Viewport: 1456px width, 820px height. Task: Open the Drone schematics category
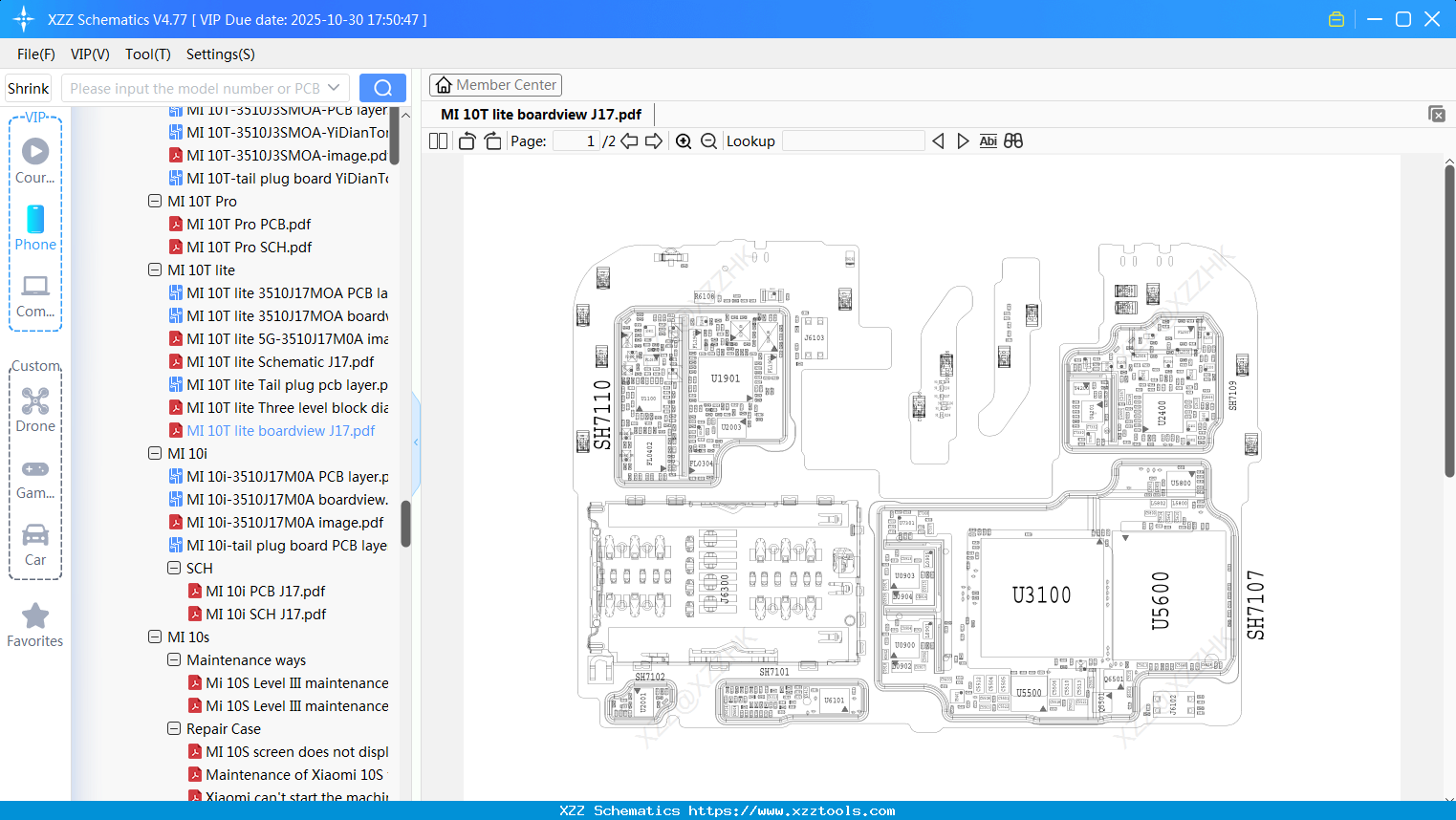click(x=35, y=409)
